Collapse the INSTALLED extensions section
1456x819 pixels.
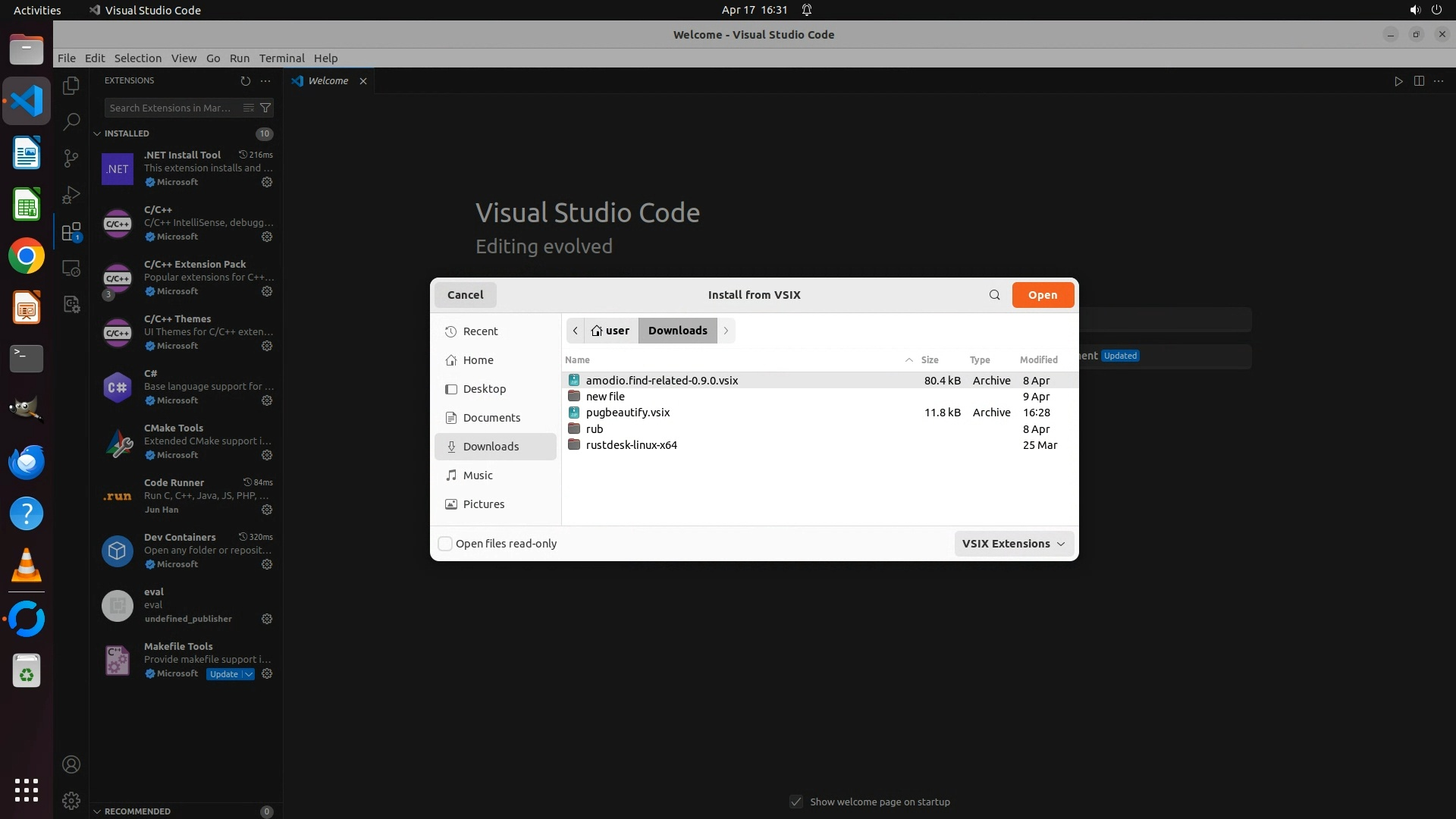coord(97,133)
